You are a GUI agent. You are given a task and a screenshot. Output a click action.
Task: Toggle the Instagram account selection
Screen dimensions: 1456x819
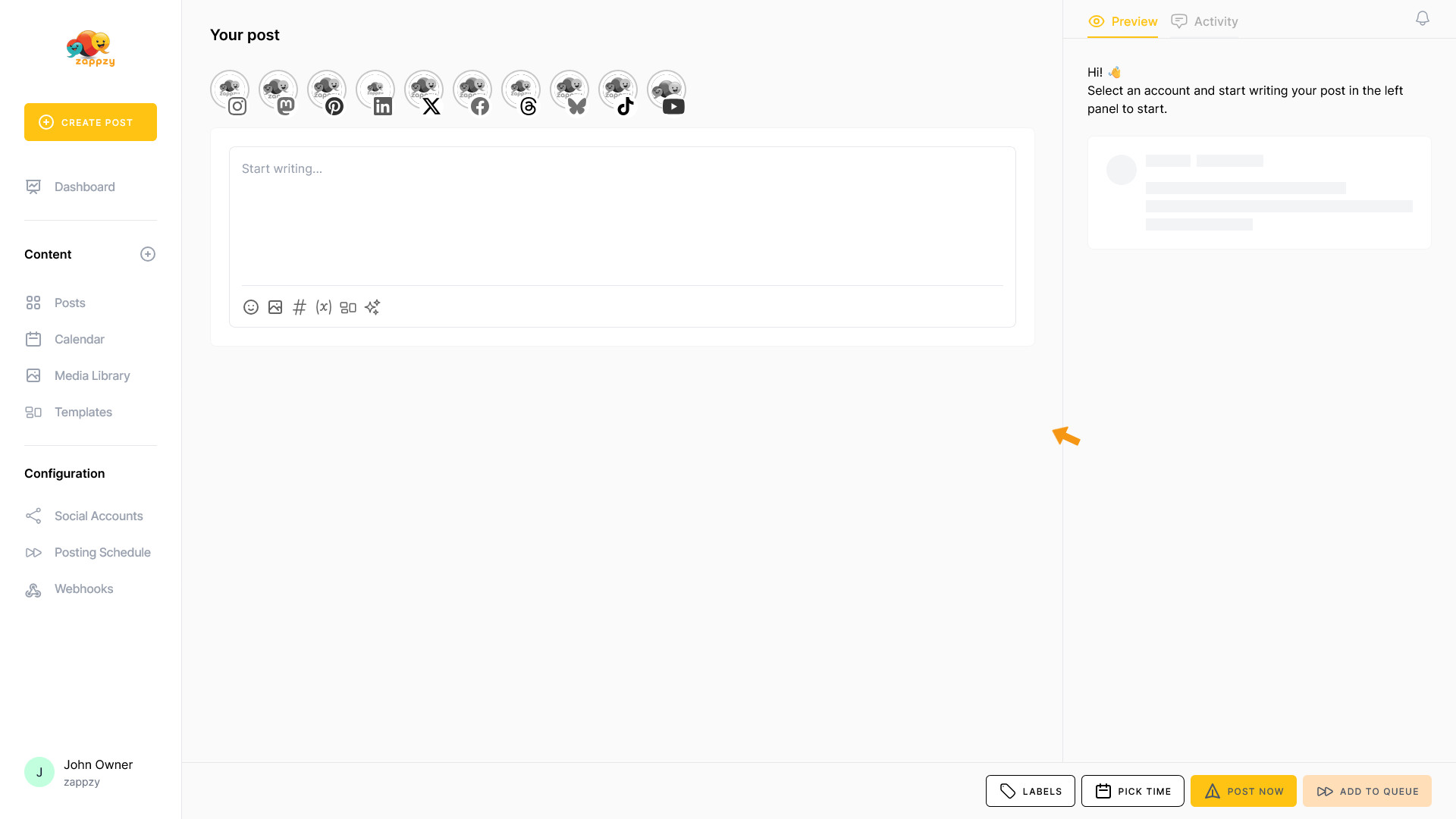click(230, 91)
